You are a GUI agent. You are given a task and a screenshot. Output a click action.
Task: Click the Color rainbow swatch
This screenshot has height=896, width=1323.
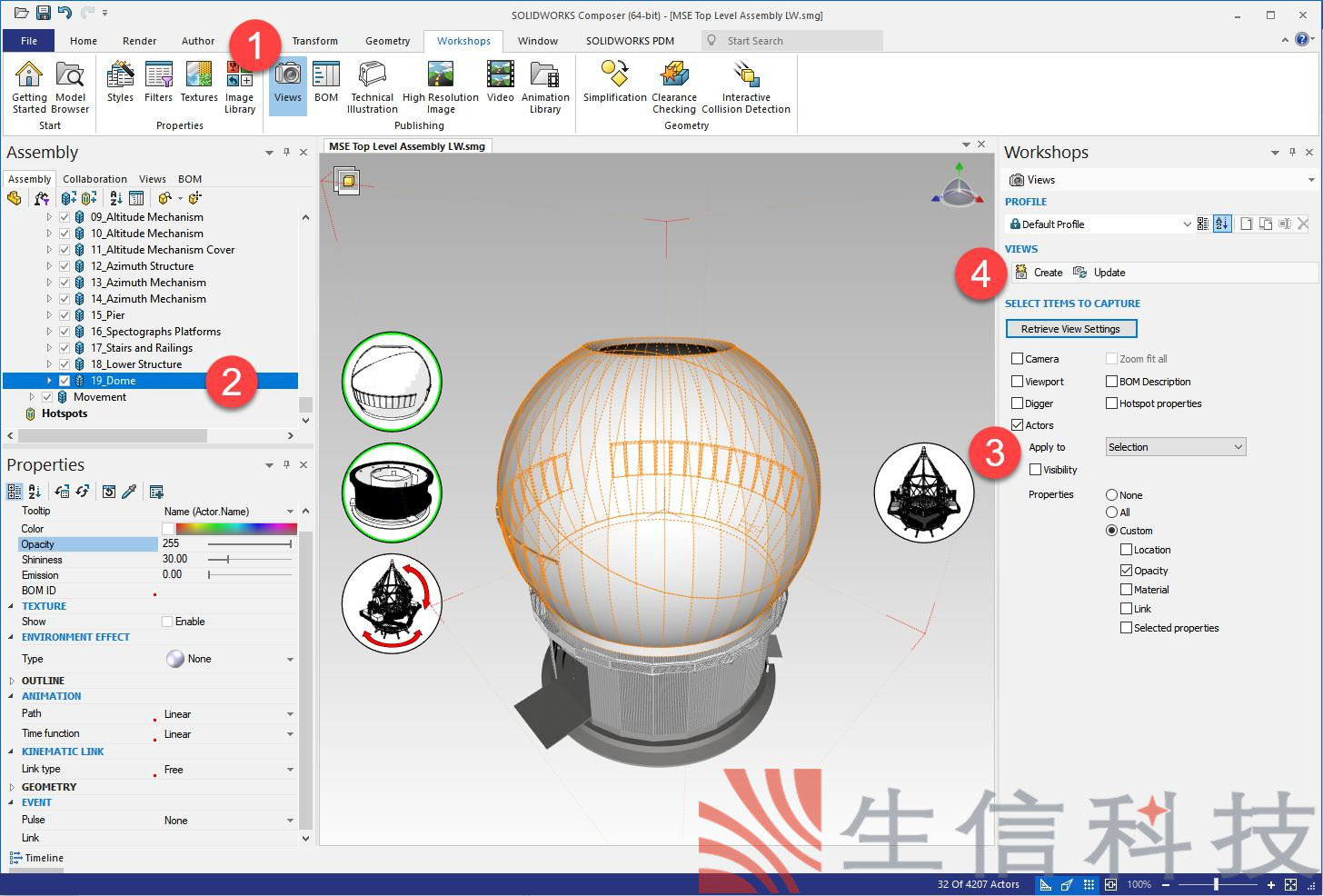236,528
